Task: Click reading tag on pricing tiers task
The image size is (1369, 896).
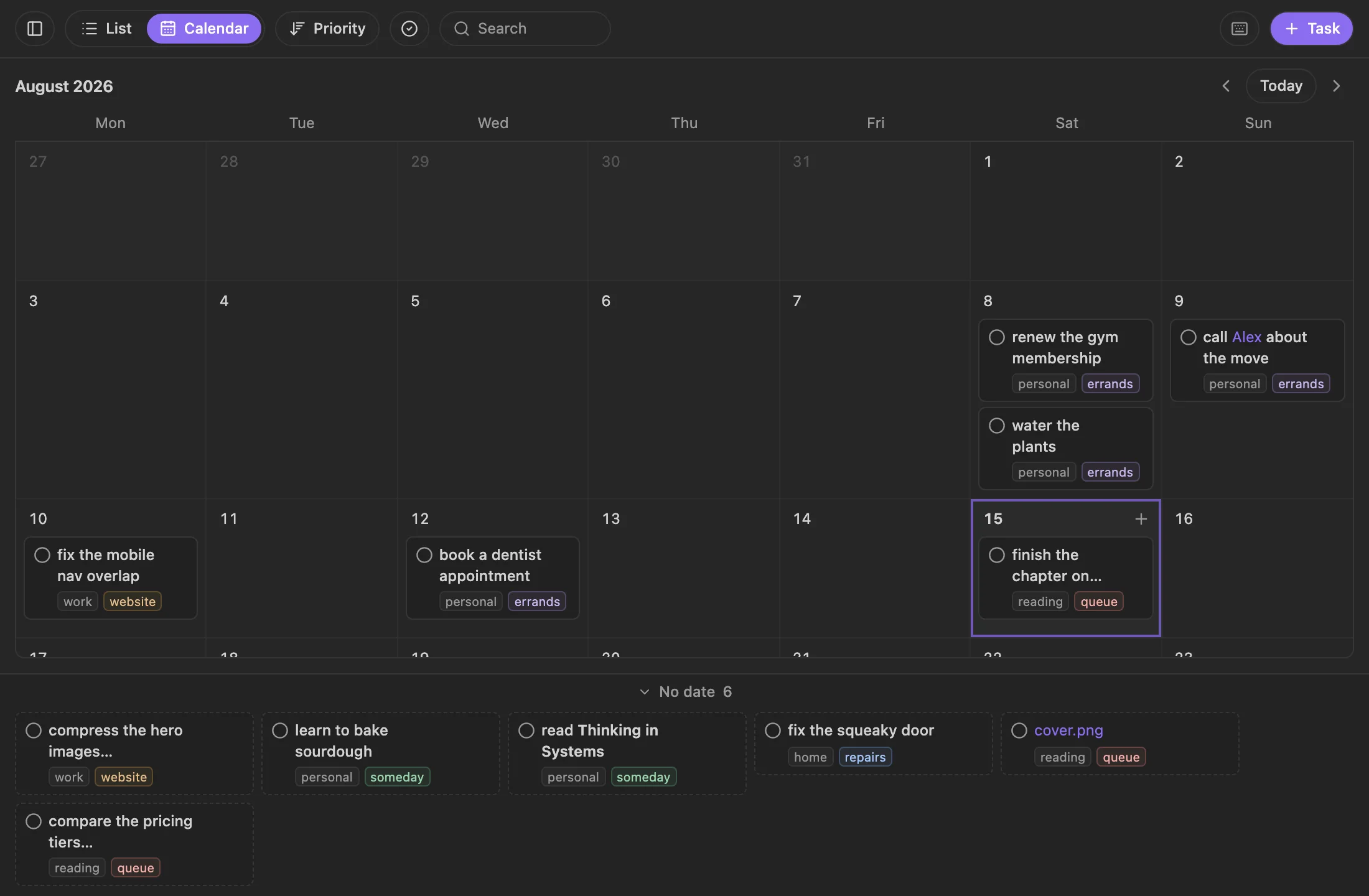Action: coord(77,868)
